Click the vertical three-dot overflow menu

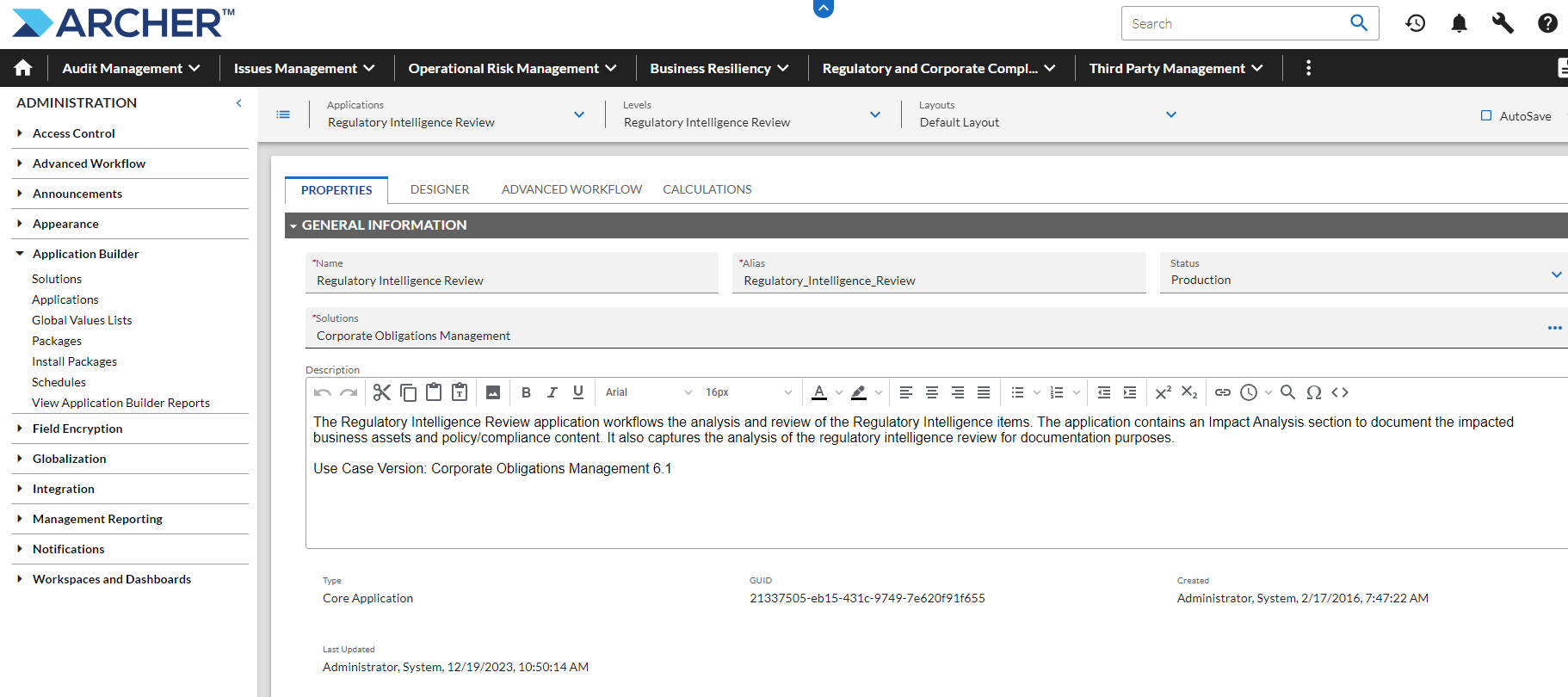pyautogui.click(x=1308, y=68)
